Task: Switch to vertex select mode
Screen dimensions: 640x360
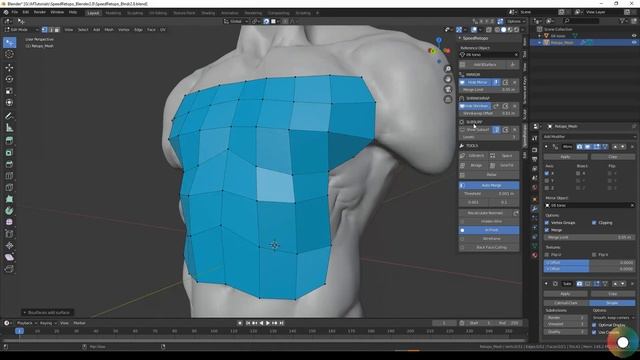Action: pos(44,30)
